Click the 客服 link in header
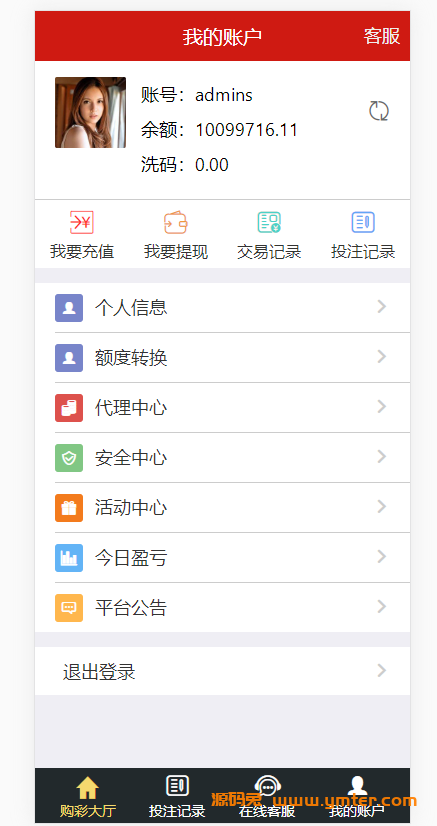 pyautogui.click(x=382, y=36)
